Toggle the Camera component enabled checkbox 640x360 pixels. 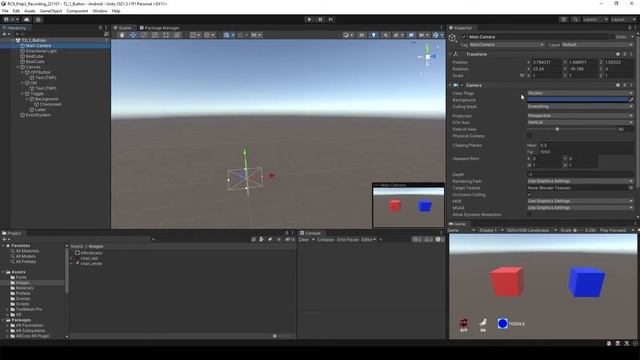(x=462, y=85)
